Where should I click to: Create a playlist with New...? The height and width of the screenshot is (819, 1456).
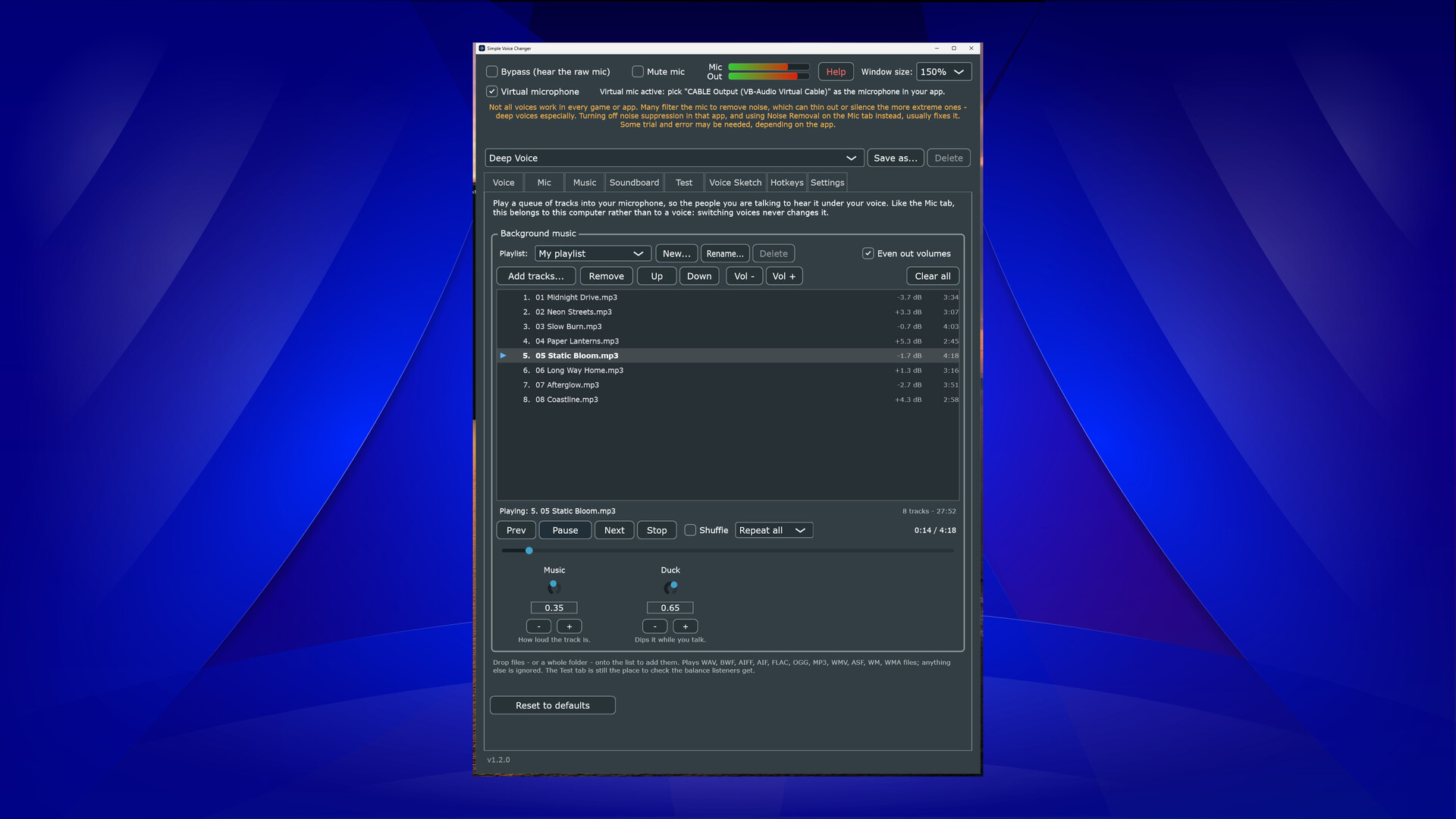tap(676, 253)
